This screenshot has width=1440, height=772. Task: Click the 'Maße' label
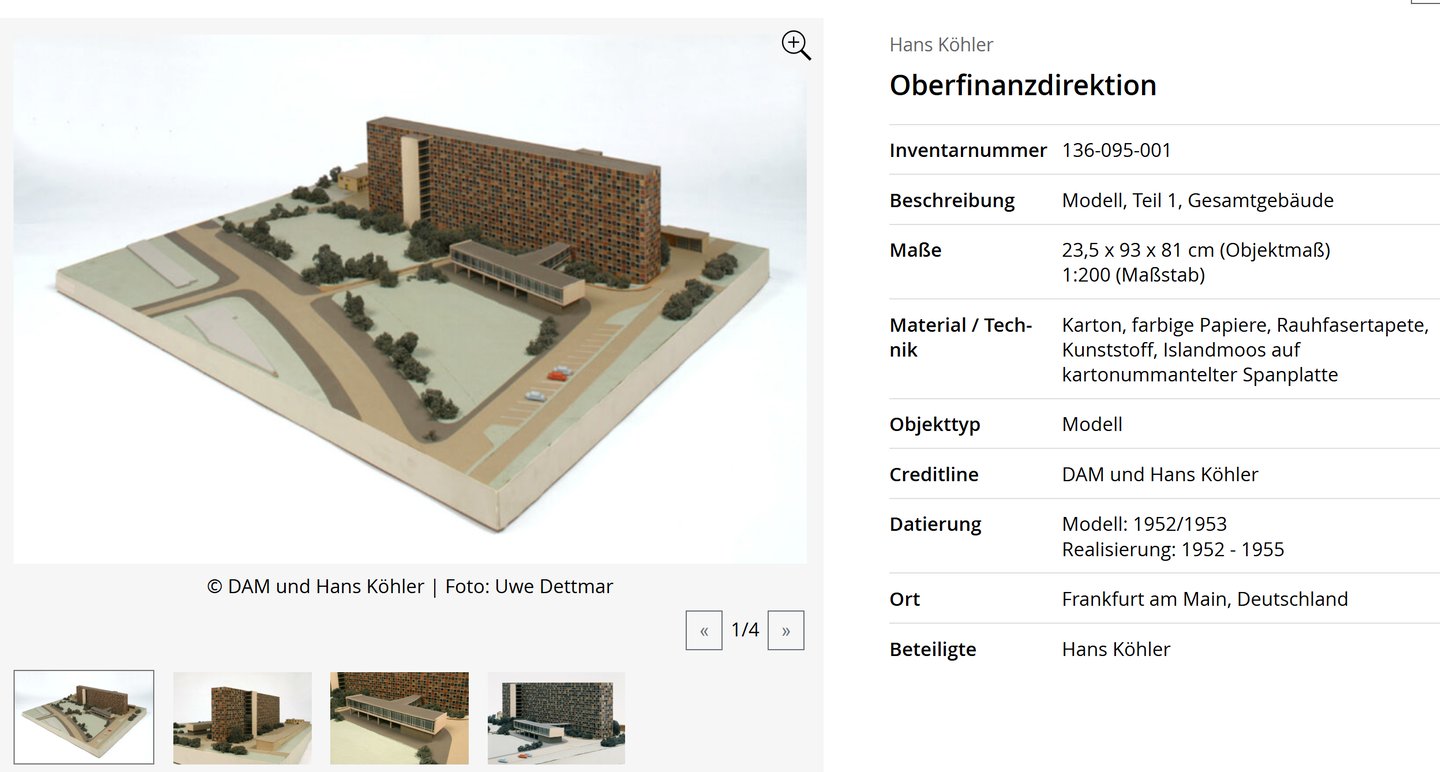pos(915,250)
